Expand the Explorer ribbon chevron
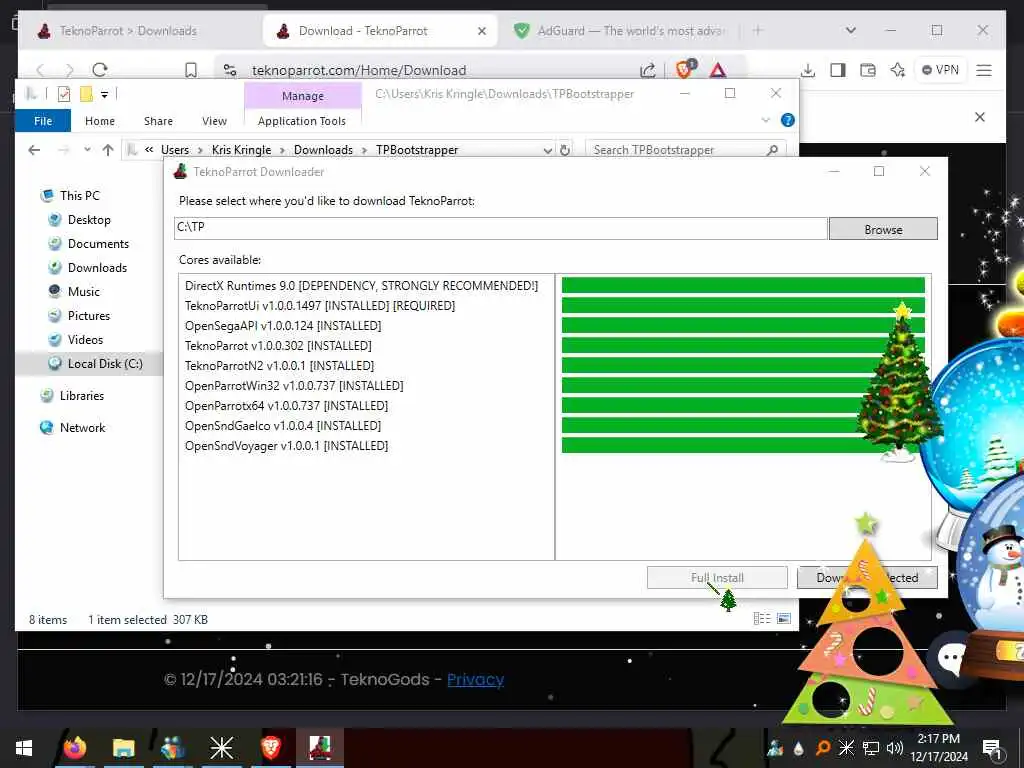This screenshot has width=1024, height=768. tap(765, 120)
